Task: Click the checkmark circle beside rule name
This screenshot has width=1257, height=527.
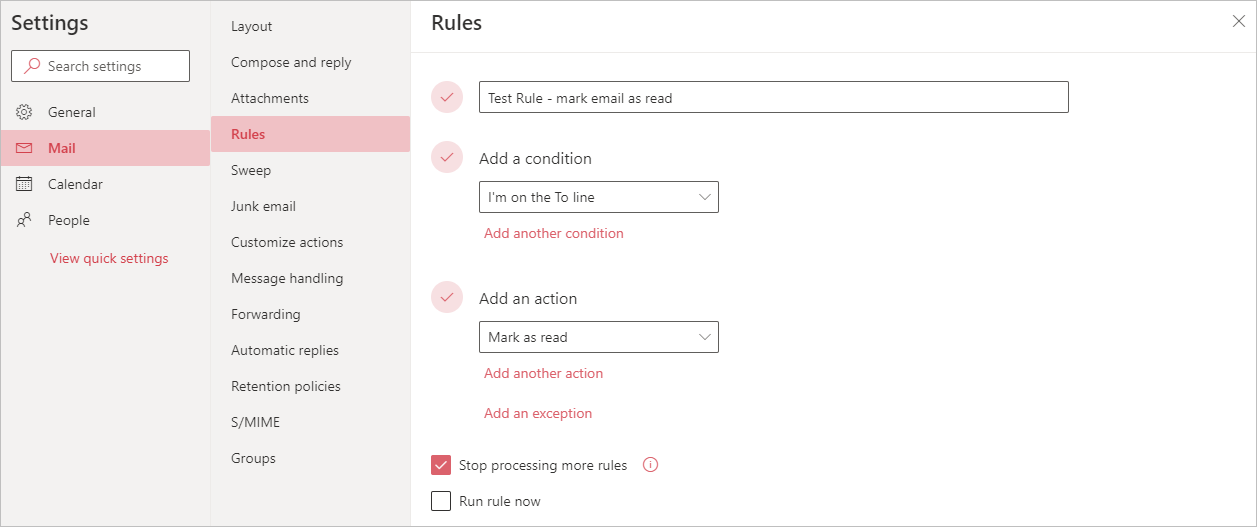Action: click(447, 97)
